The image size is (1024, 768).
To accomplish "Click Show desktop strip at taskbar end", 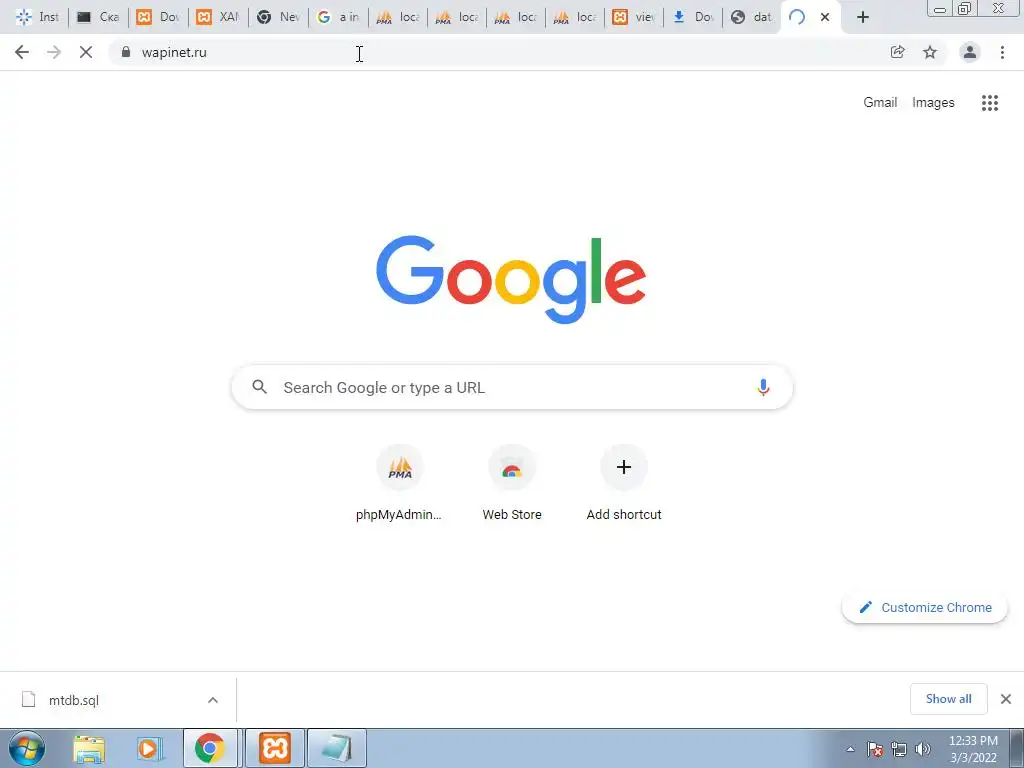I will point(1016,748).
